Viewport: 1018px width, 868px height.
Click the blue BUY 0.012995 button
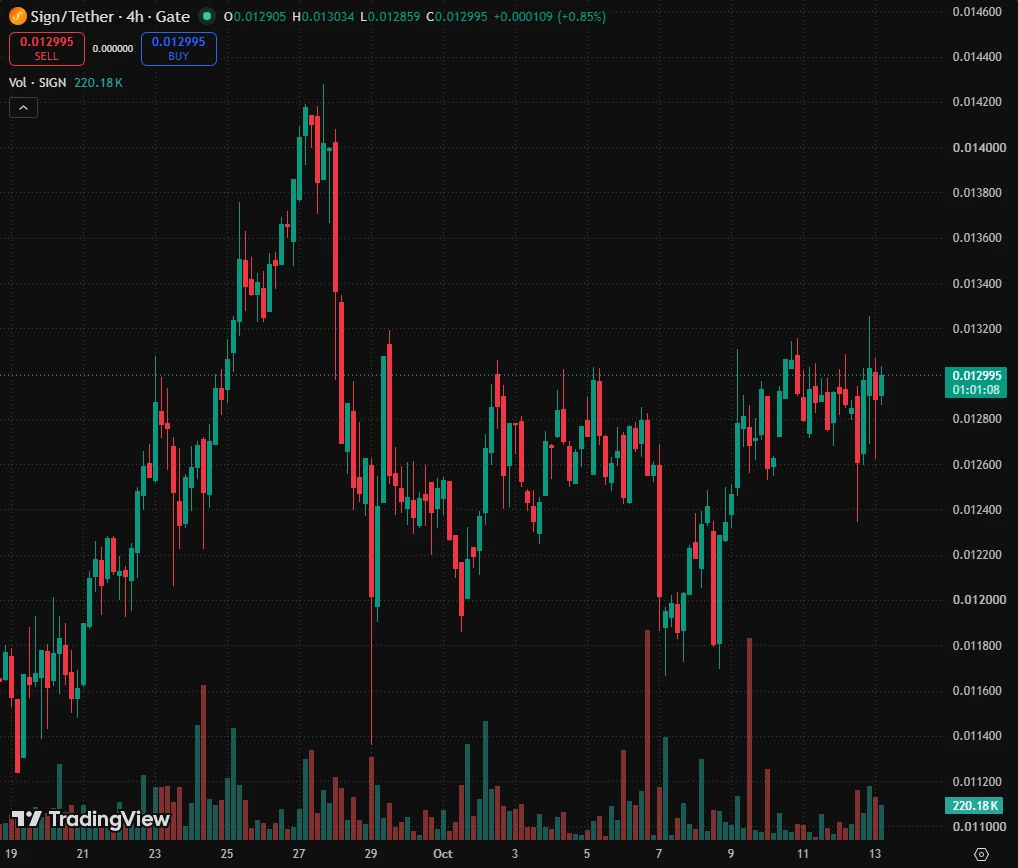click(179, 49)
